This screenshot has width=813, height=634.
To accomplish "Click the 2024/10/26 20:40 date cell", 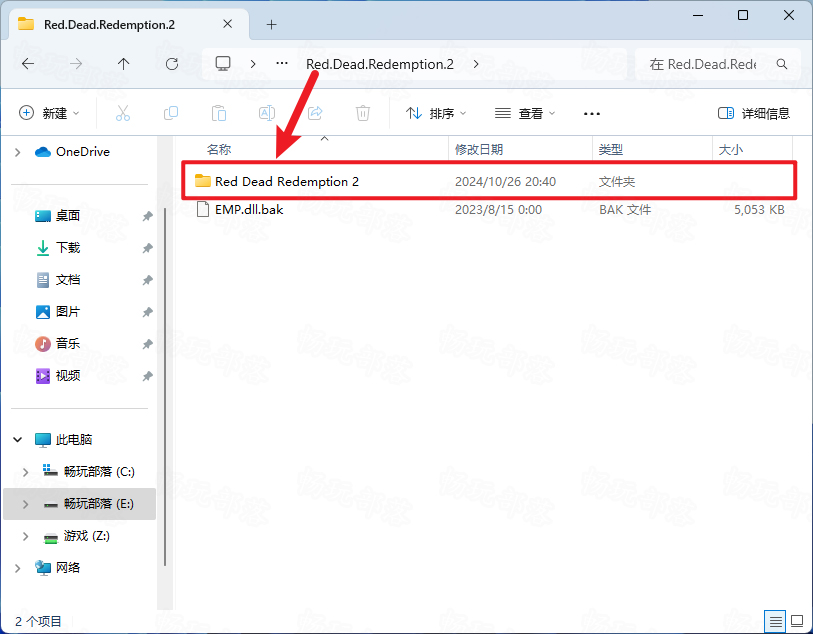I will (506, 181).
